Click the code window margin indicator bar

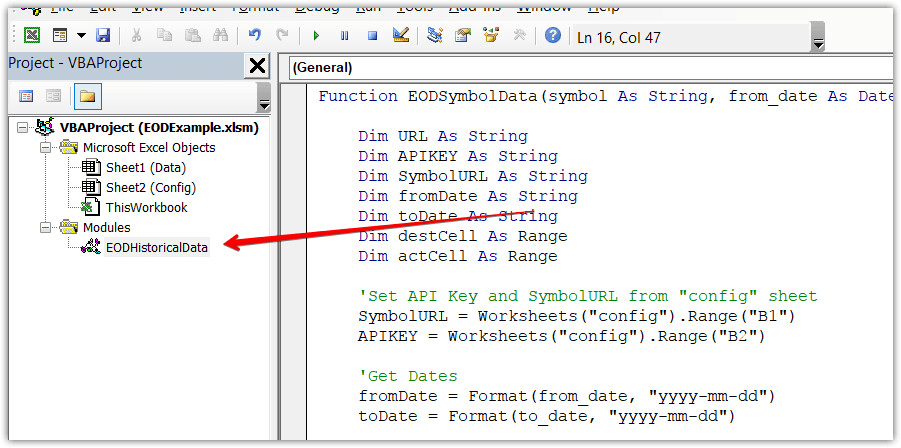294,261
